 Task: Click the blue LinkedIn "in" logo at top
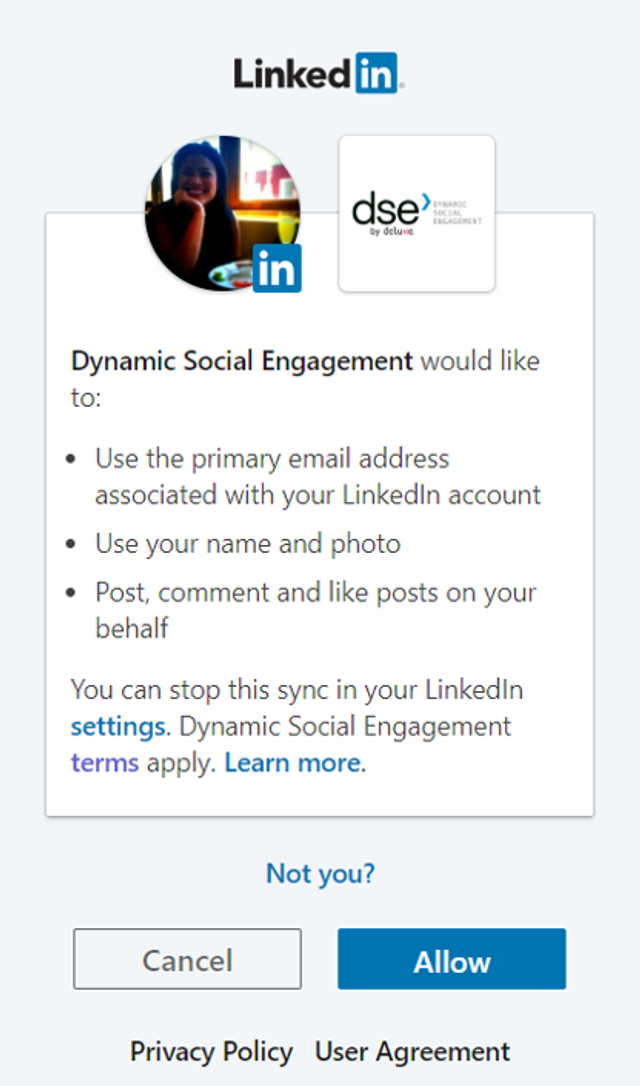(x=377, y=73)
